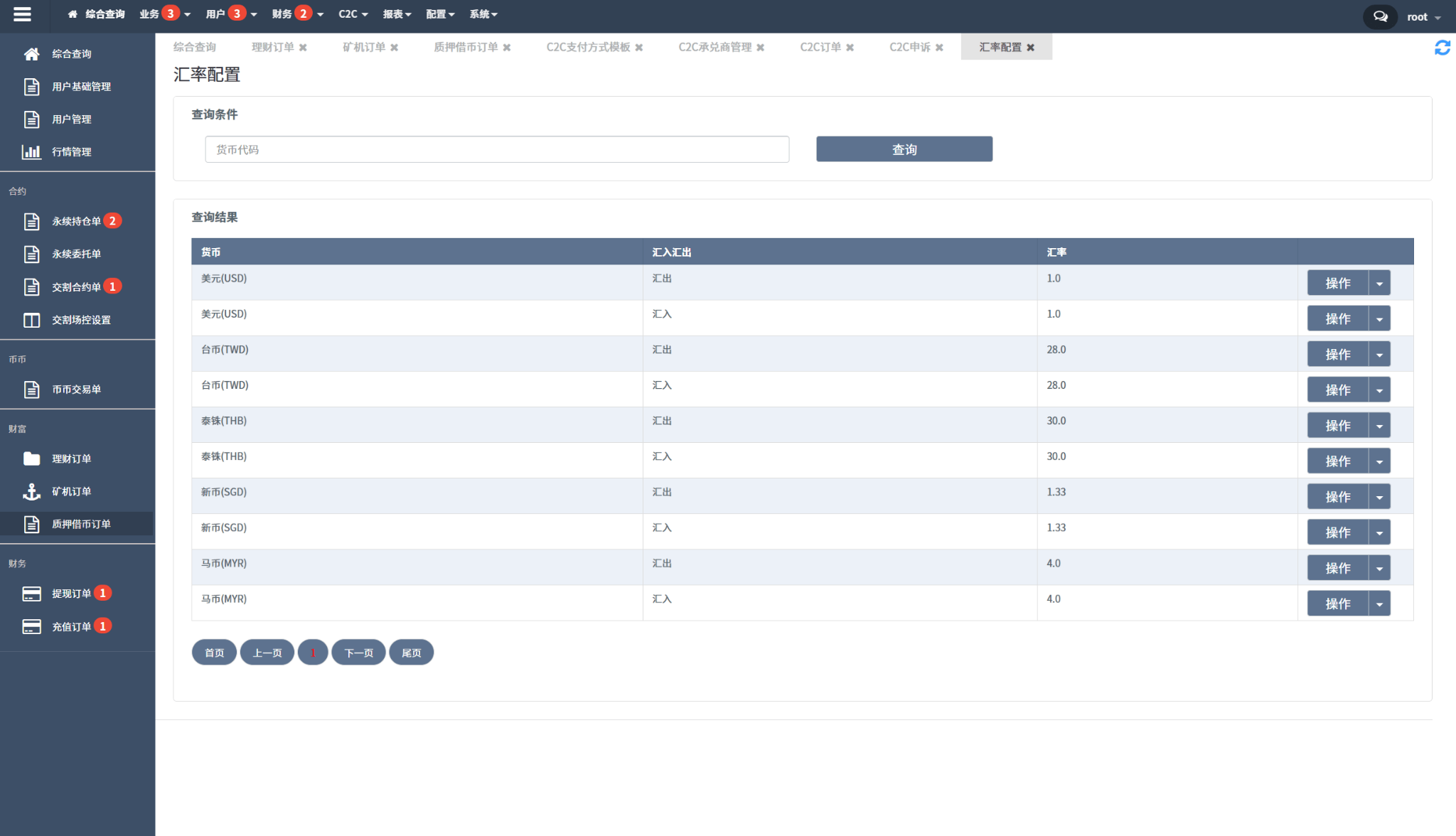
Task: Go to 首页 first page button
Action: (x=214, y=653)
